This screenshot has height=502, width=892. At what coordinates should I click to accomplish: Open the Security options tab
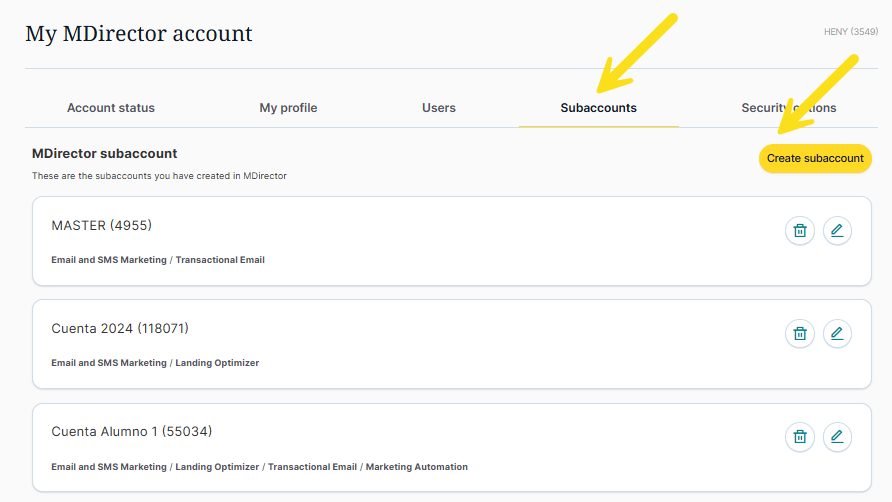point(788,108)
